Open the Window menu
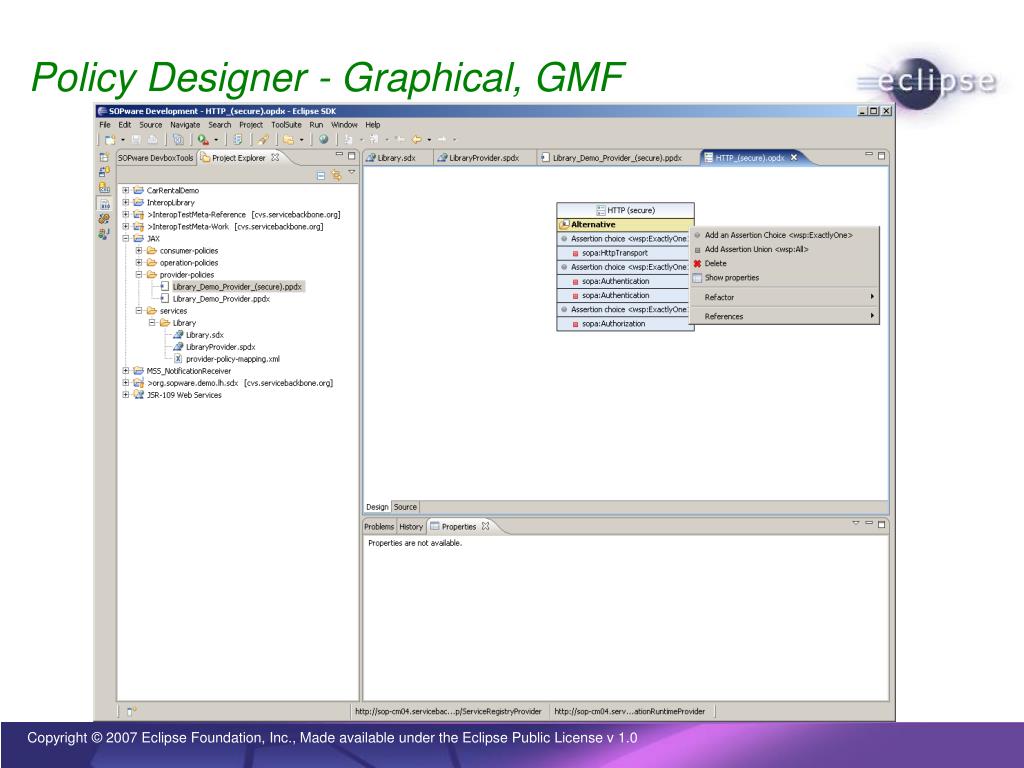1024x768 pixels. pos(344,125)
